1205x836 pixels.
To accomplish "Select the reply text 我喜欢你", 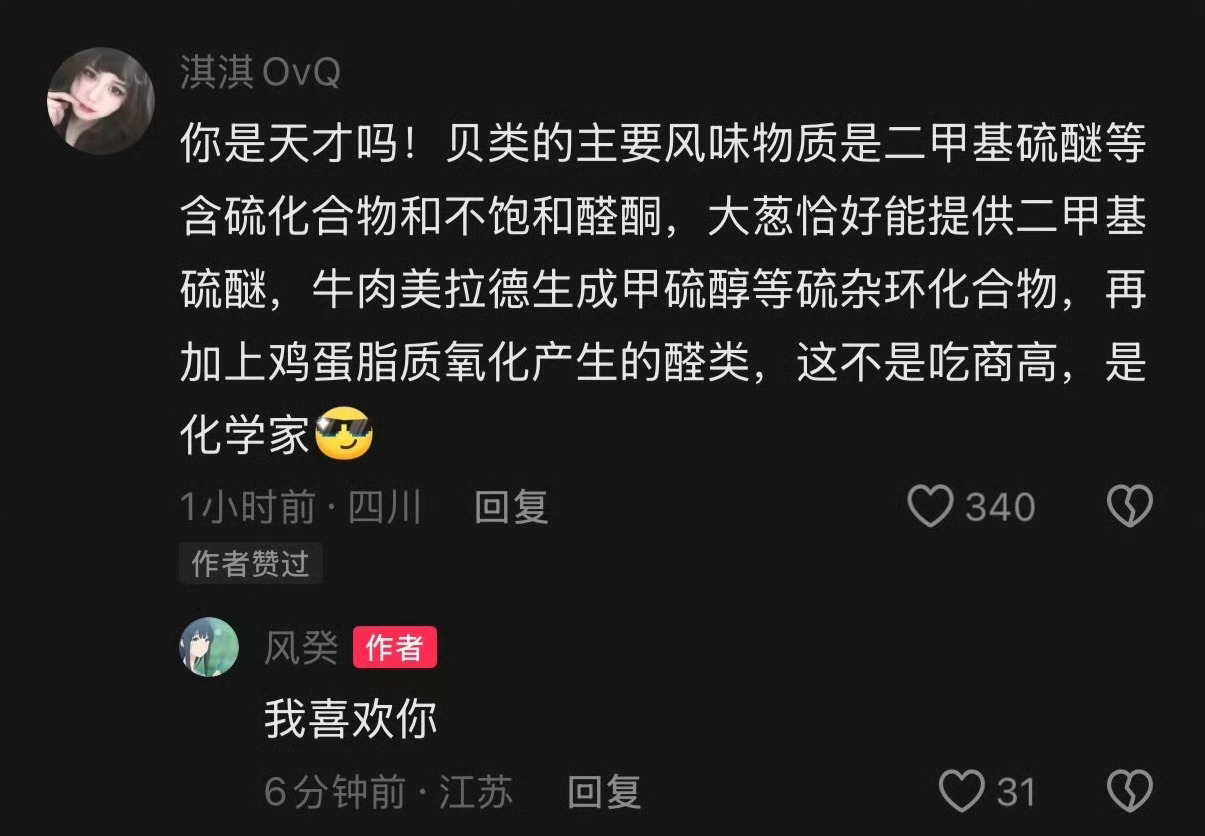I will click(x=351, y=719).
